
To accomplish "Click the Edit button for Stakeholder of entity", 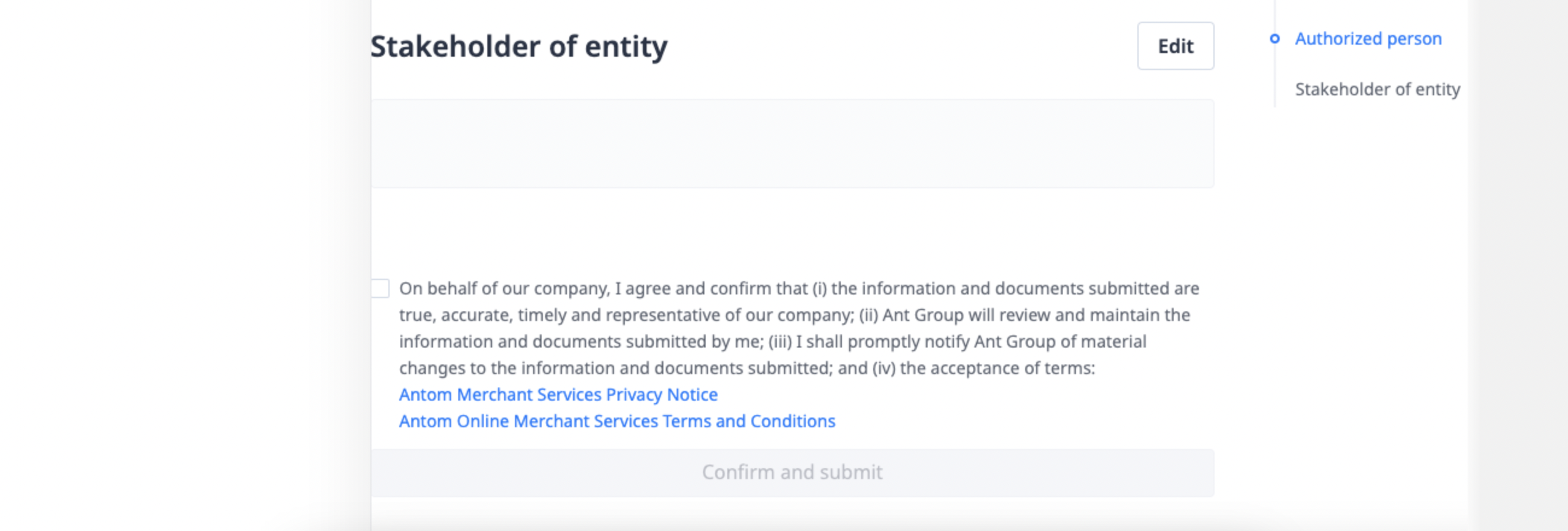I will click(1175, 46).
